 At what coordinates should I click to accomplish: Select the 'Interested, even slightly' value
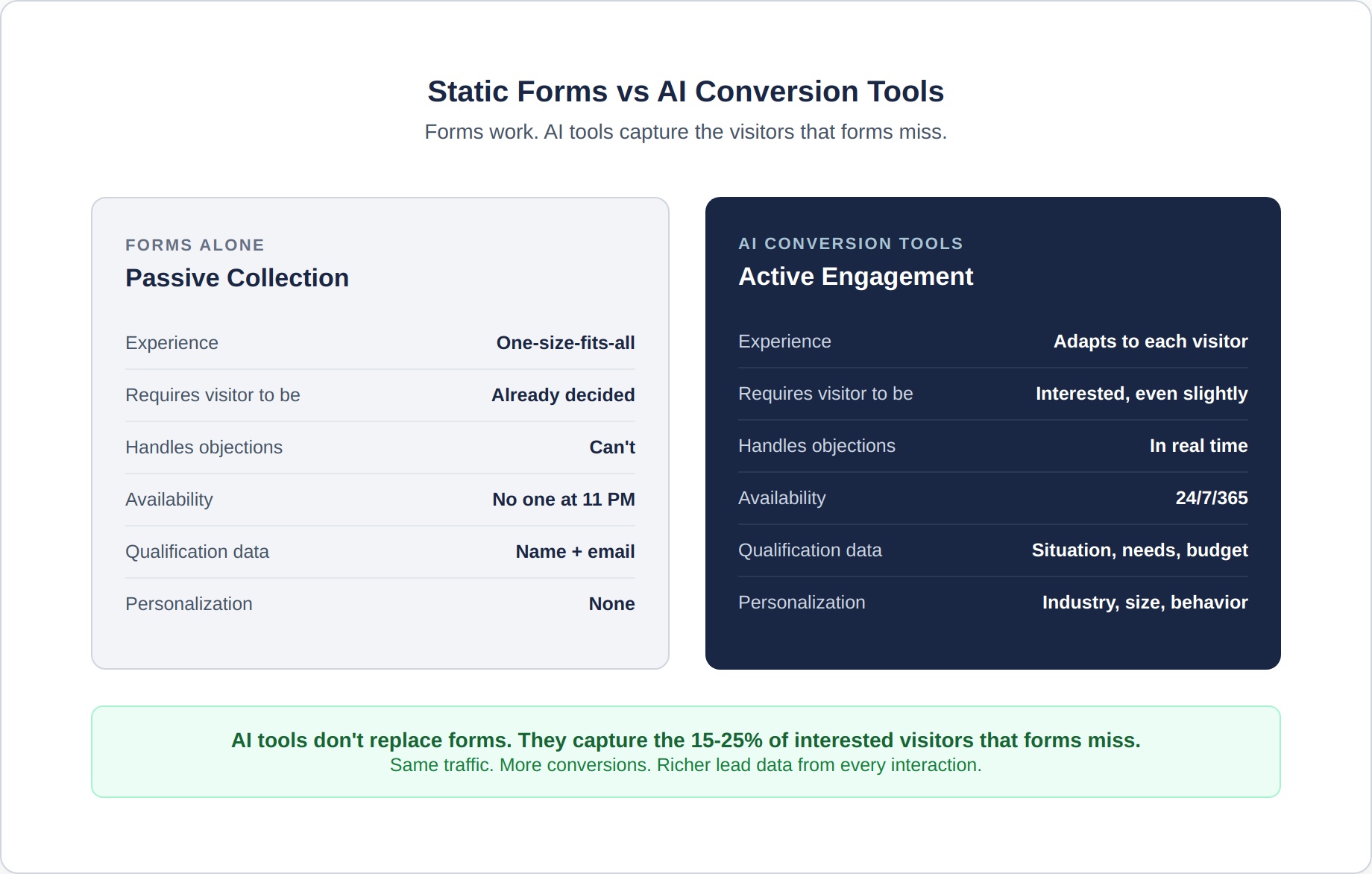[1141, 394]
